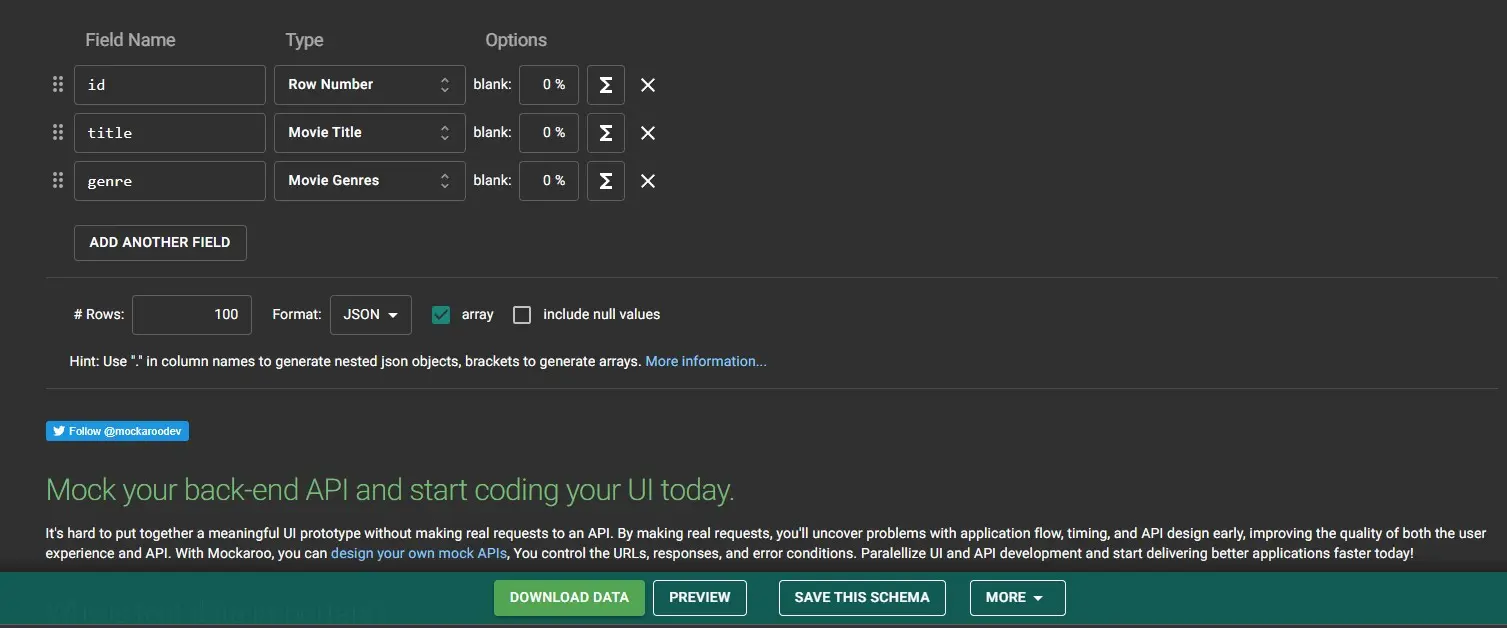
Task: Click inside the # Rows input field
Action: coord(191,313)
